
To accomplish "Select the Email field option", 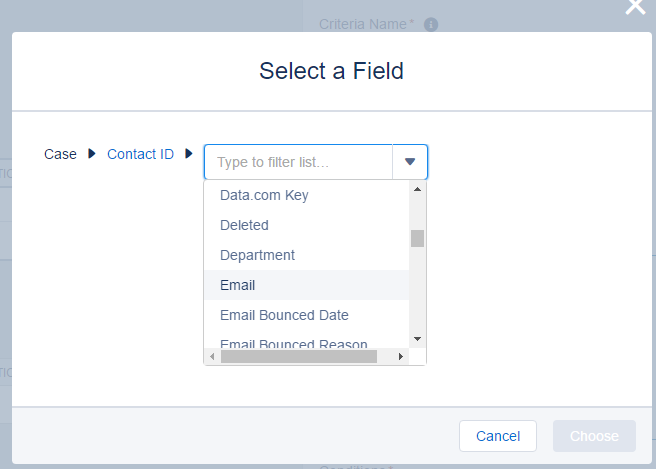I will pyautogui.click(x=238, y=285).
